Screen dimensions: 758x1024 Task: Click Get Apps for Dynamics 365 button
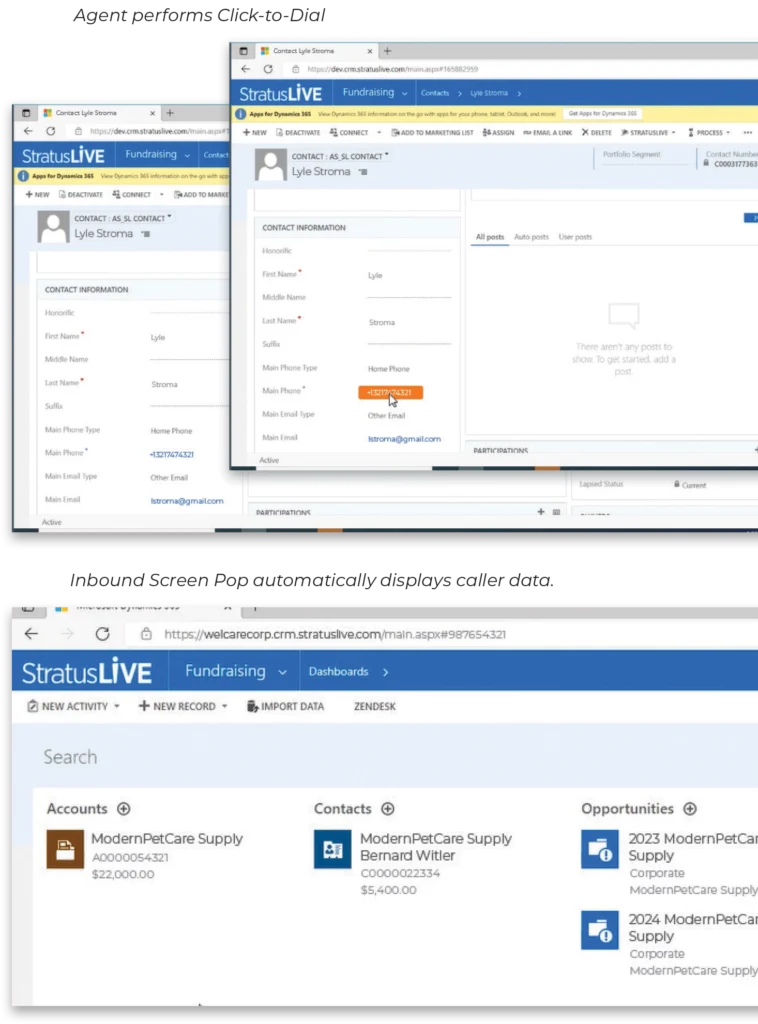pyautogui.click(x=603, y=114)
